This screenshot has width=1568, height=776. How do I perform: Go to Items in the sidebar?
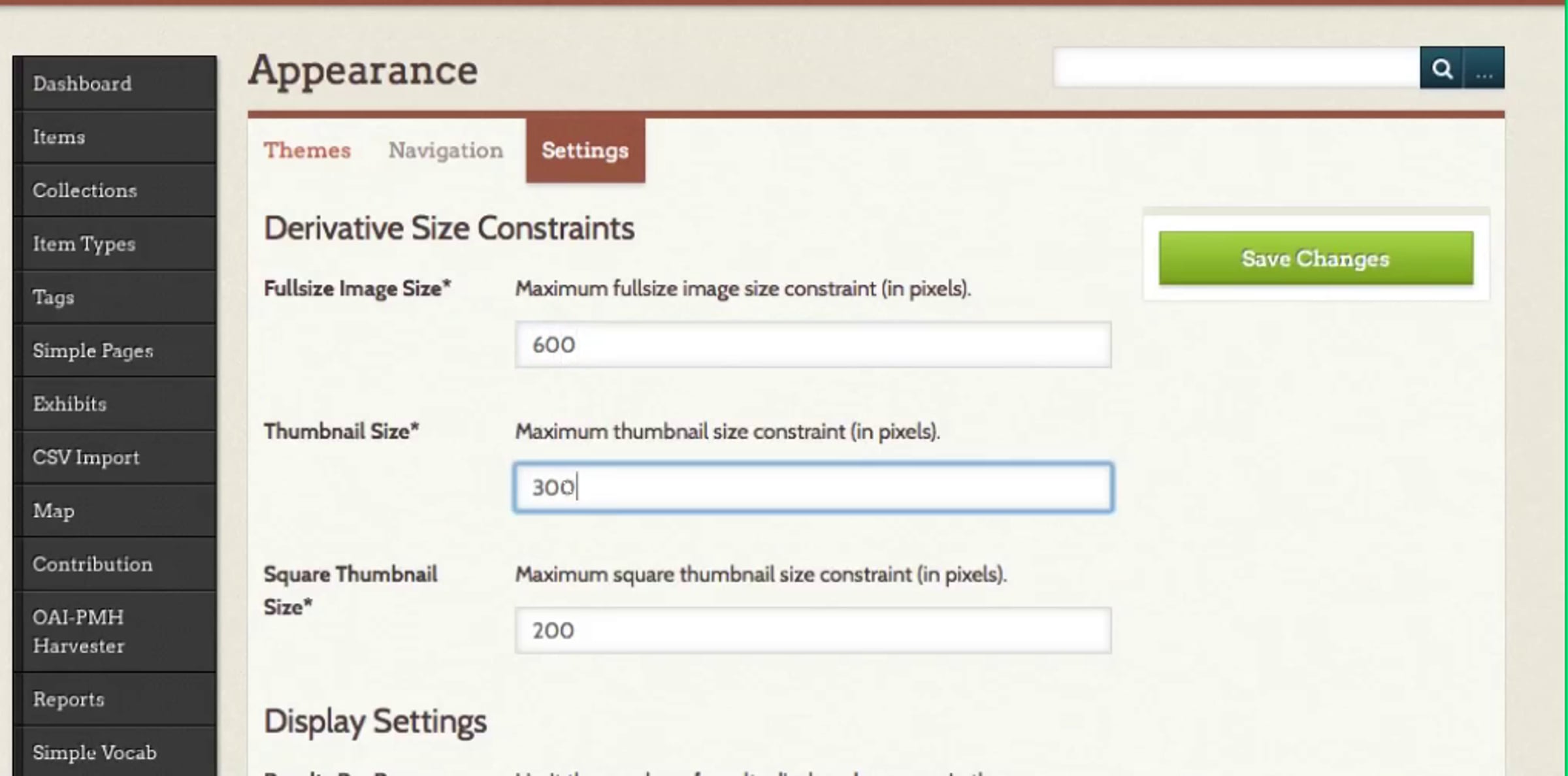tap(115, 137)
